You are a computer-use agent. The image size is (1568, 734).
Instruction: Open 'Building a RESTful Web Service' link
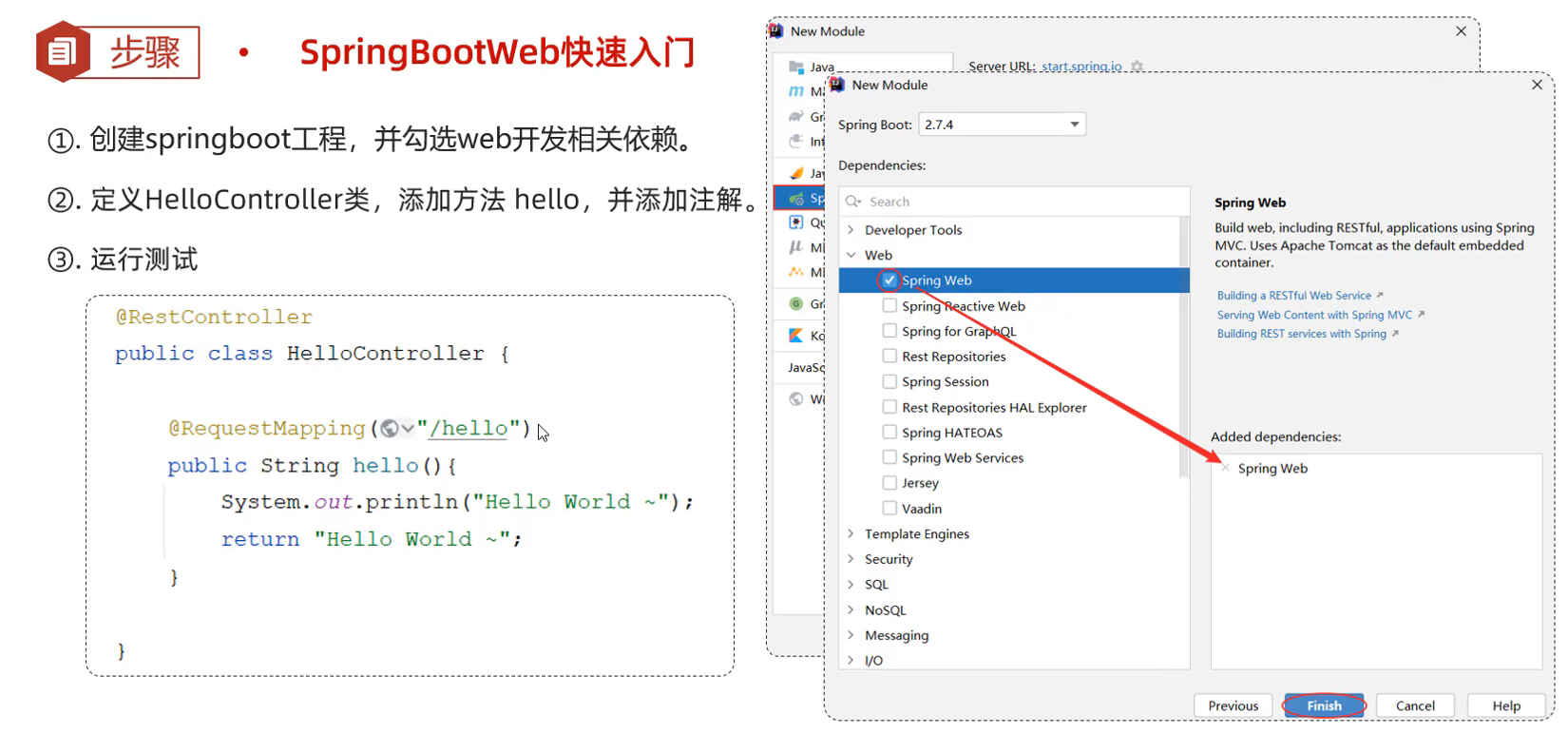point(1293,296)
